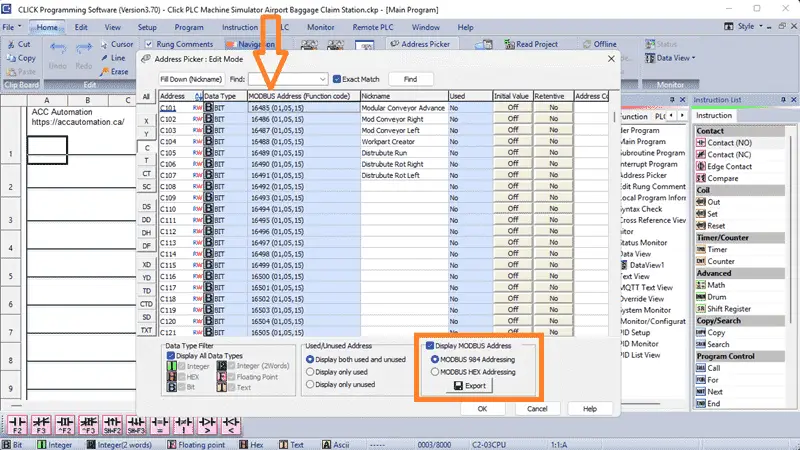Select Display only unused option
The height and width of the screenshot is (450, 800).
coord(310,385)
